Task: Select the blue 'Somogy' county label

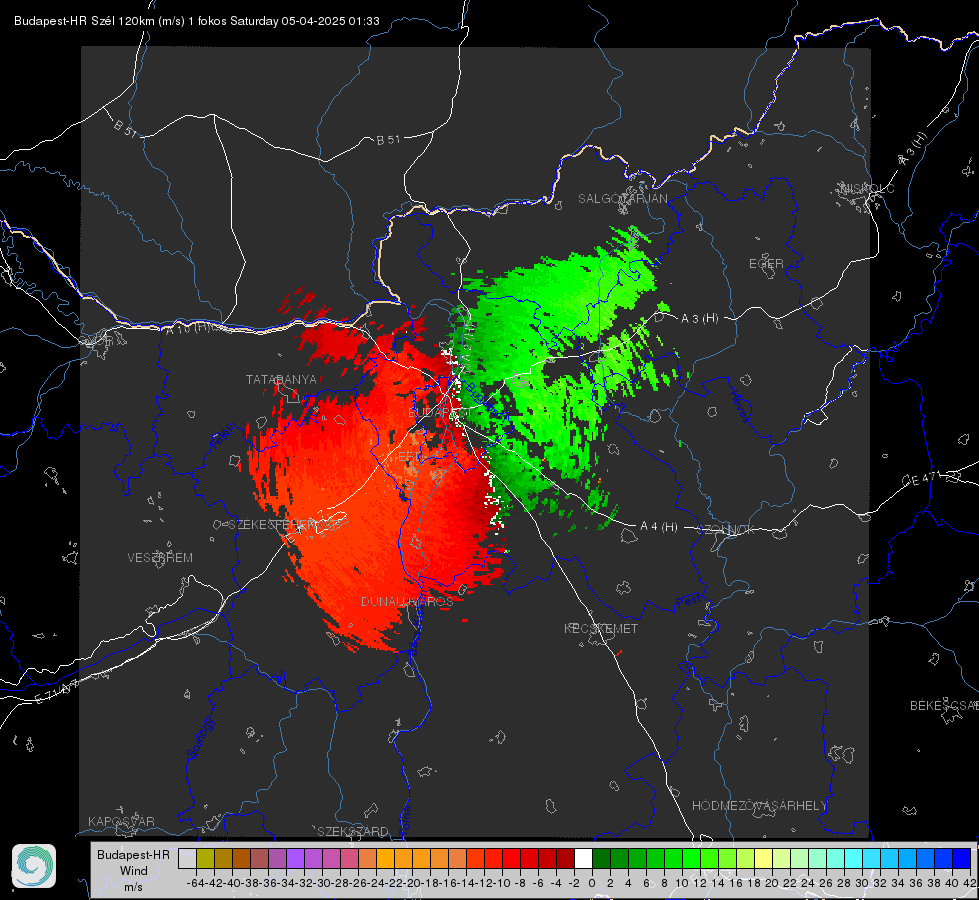Action: coord(201,738)
